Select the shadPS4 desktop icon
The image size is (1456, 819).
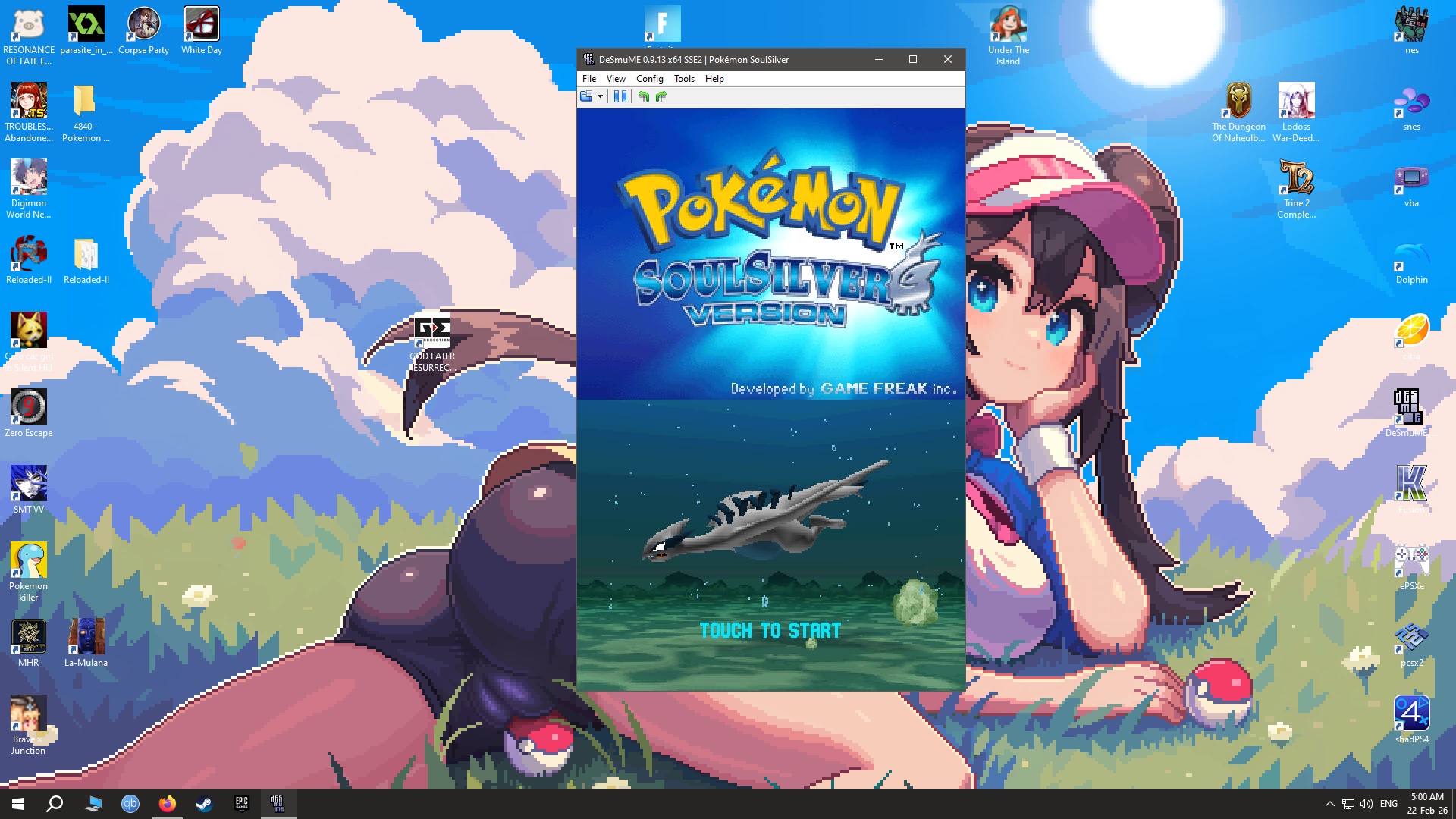coord(1410,717)
